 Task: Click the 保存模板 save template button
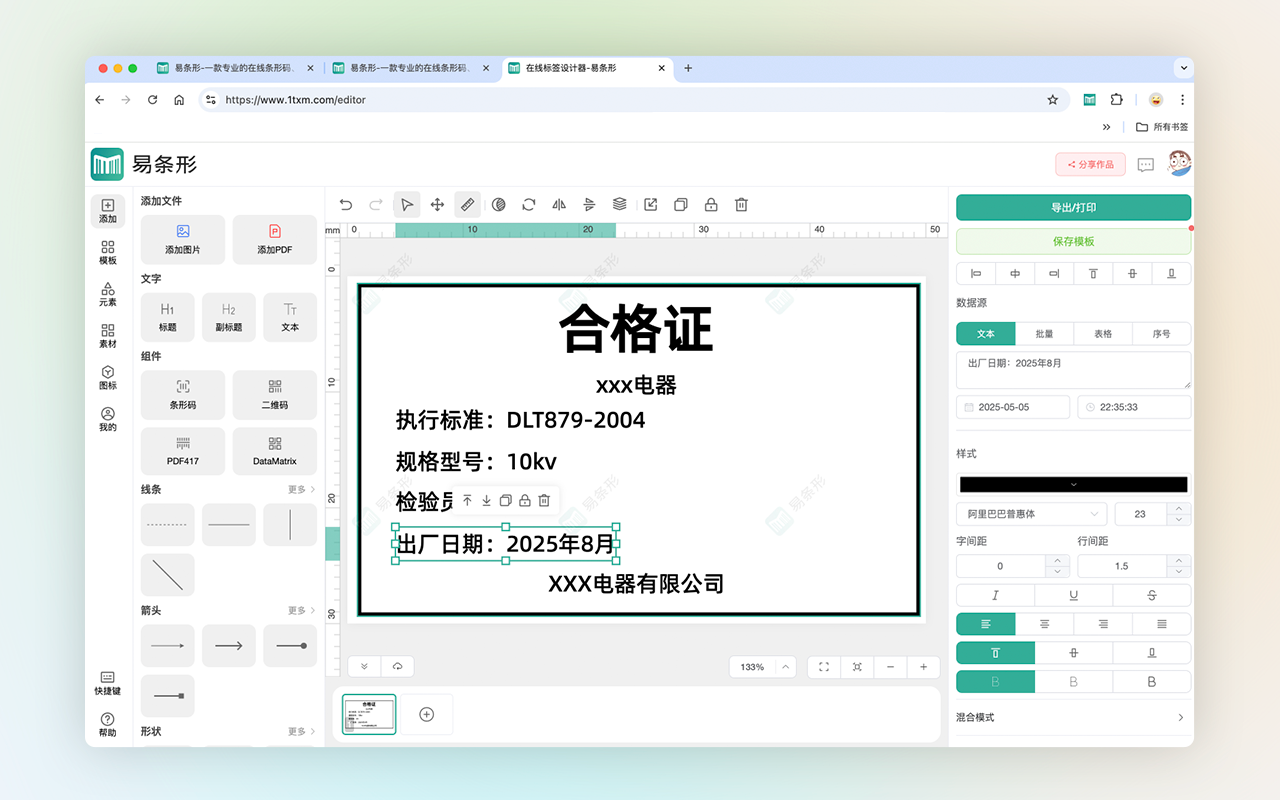1072,241
